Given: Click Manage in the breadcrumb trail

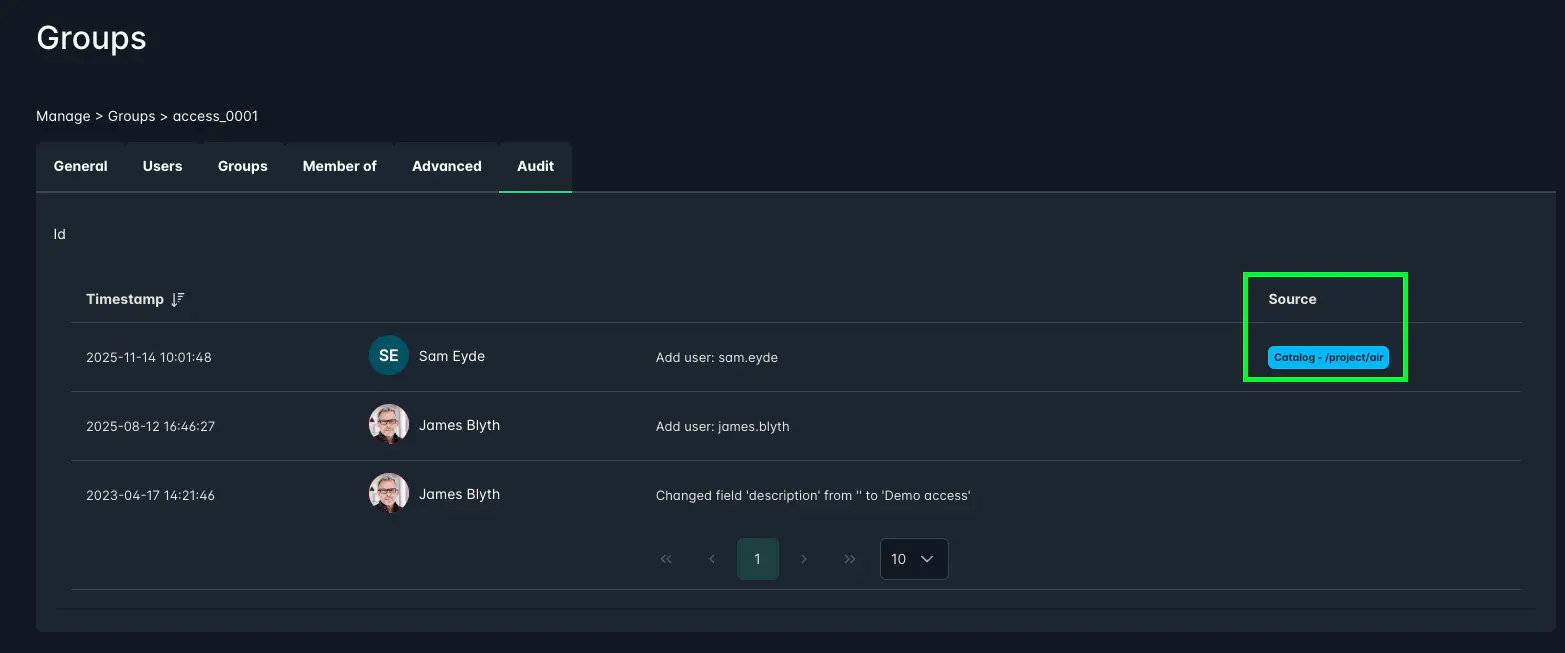Looking at the screenshot, I should (63, 116).
